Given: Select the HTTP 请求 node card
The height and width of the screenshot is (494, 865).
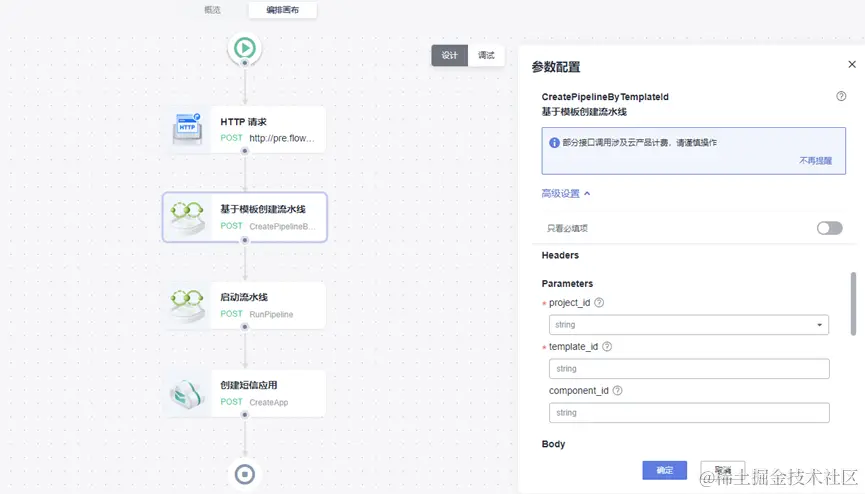Looking at the screenshot, I should [x=244, y=129].
